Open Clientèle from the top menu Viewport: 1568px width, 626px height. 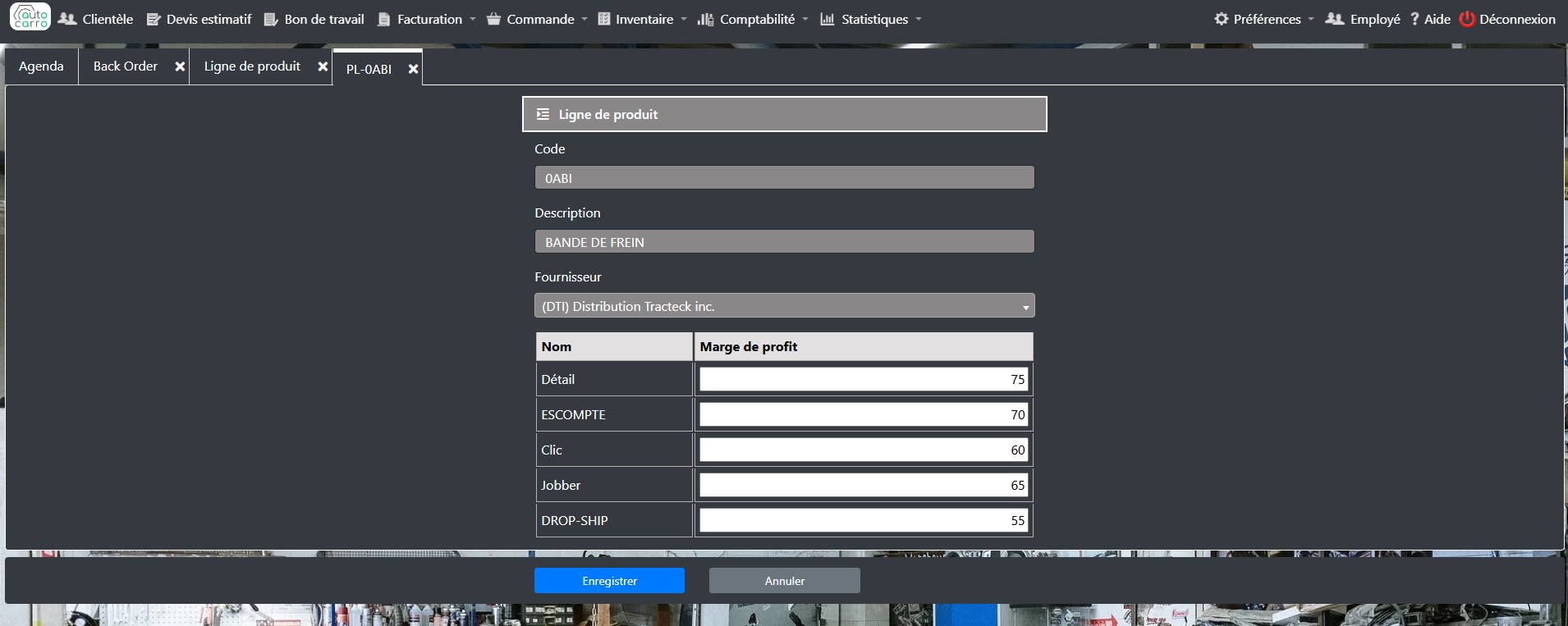tap(96, 19)
